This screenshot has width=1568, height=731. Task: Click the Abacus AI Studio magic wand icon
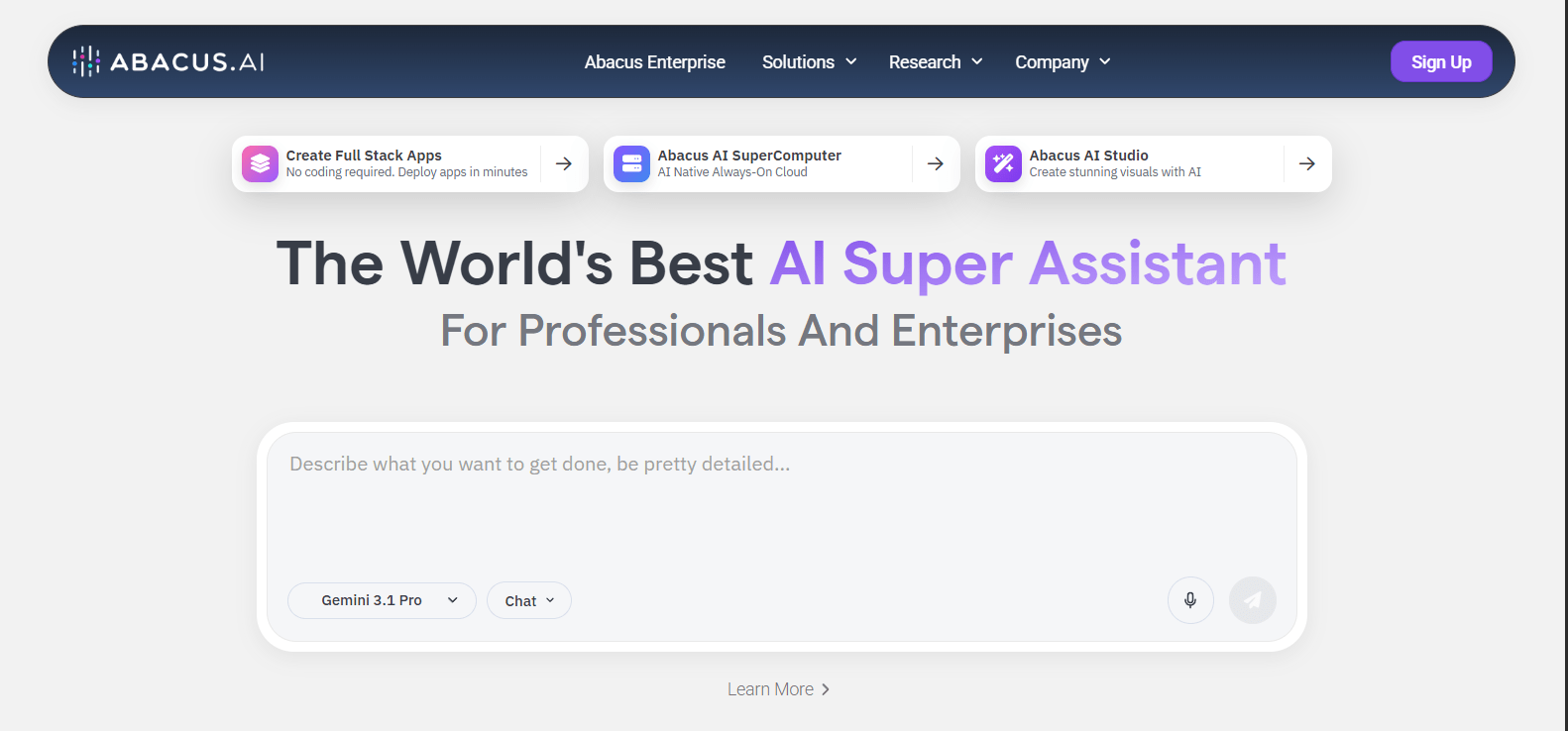pos(1003,163)
